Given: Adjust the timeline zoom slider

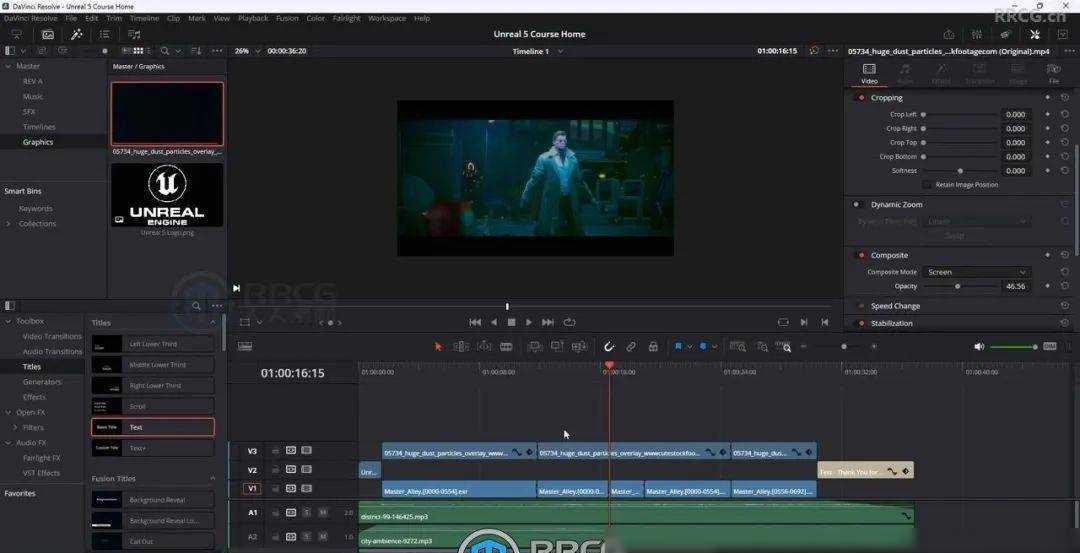Looking at the screenshot, I should (x=844, y=346).
